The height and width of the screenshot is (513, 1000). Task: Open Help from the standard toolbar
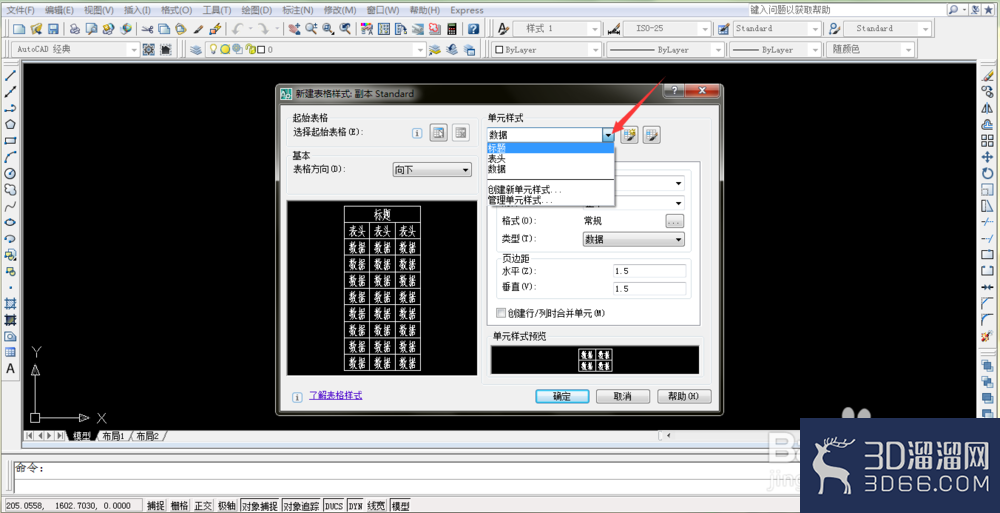[473, 29]
